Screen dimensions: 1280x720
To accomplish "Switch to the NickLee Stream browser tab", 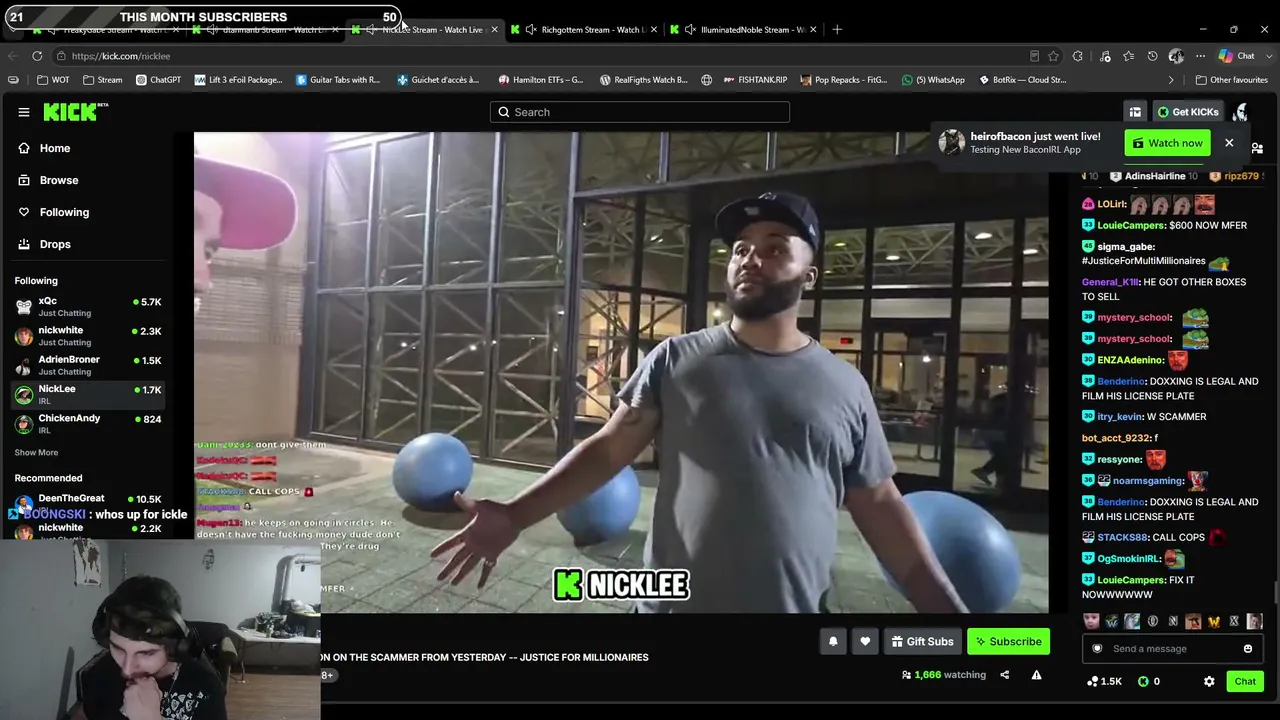I will (424, 29).
